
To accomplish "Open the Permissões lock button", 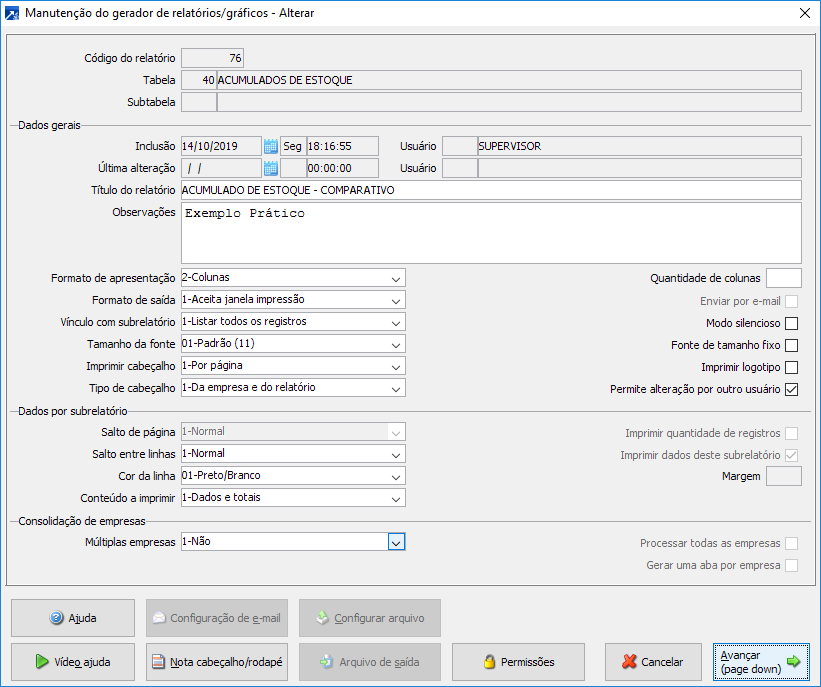I will (518, 662).
